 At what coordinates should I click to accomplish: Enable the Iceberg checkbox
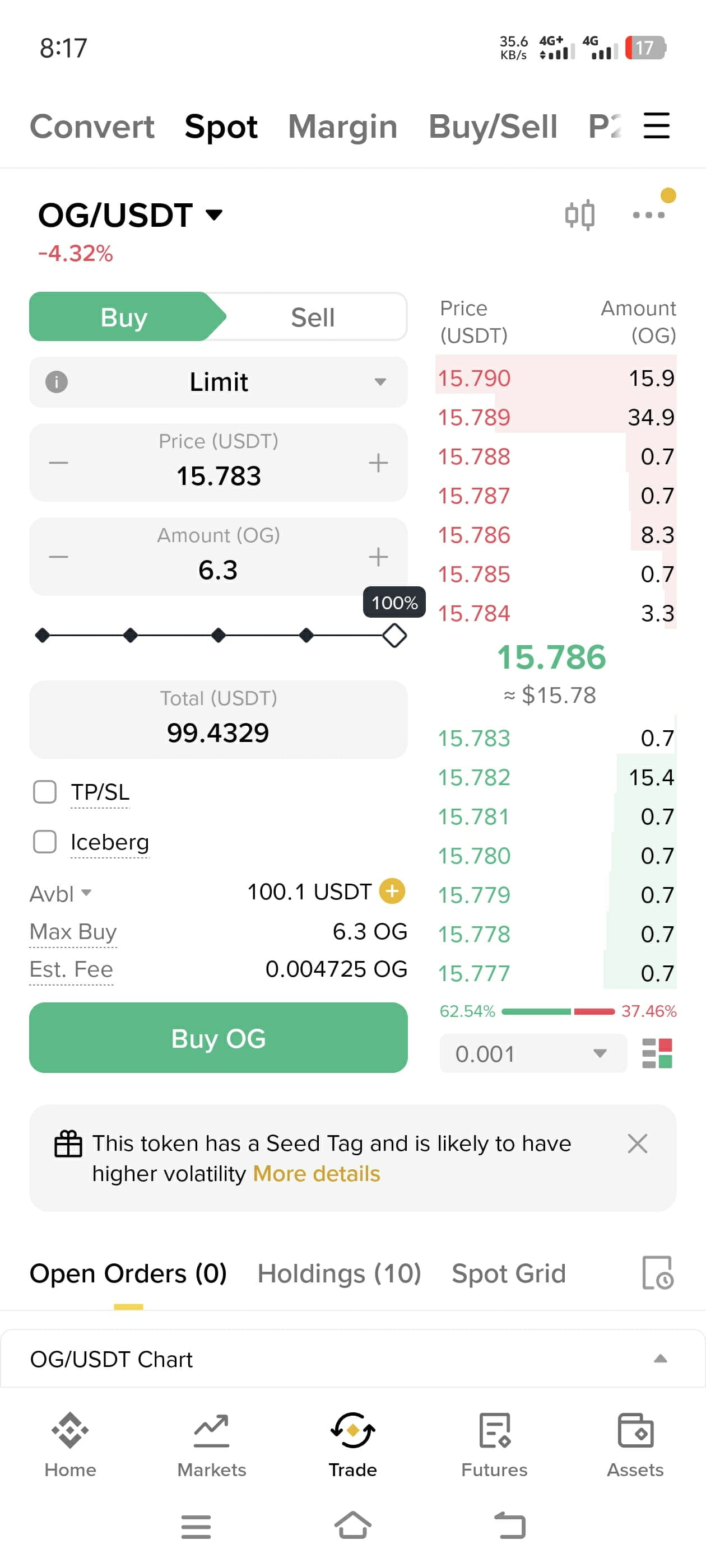coord(45,842)
